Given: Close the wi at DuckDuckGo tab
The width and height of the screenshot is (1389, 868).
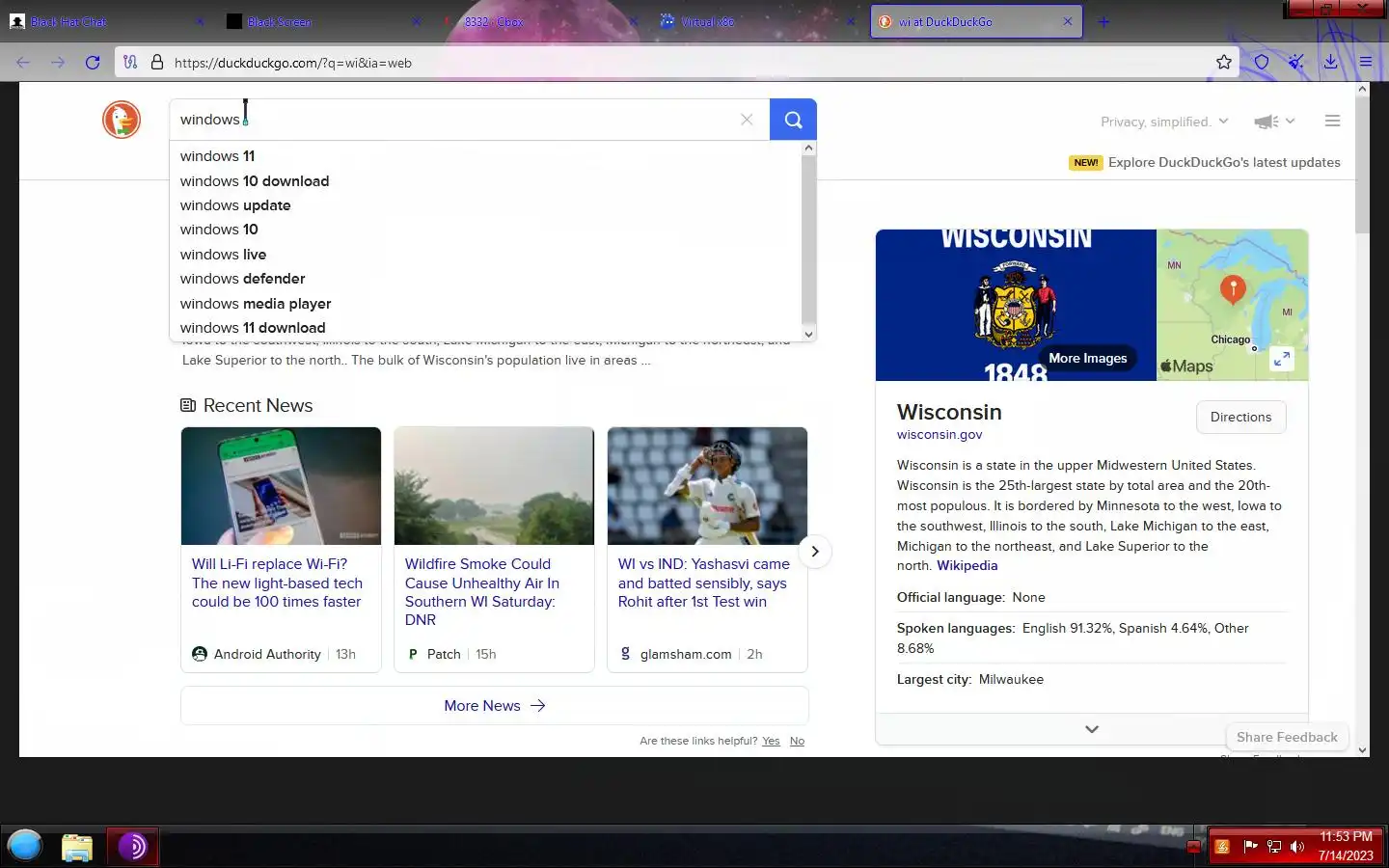Looking at the screenshot, I should [1068, 21].
